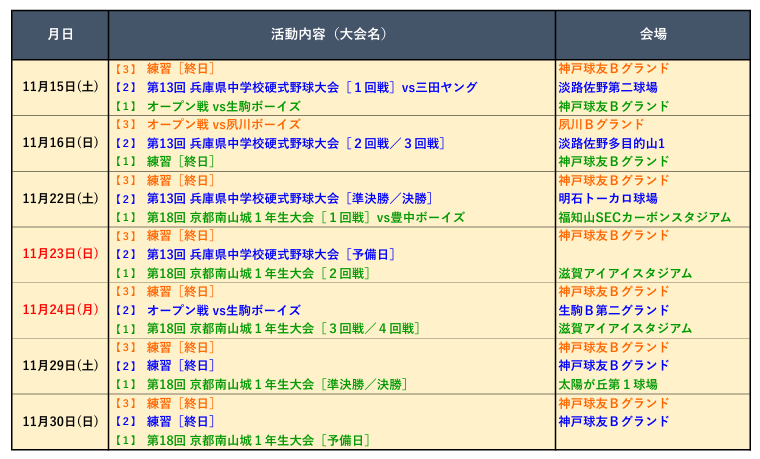Select the 11月22日(土) date cell
Viewport: 760px width, 459px height.
pos(60,199)
